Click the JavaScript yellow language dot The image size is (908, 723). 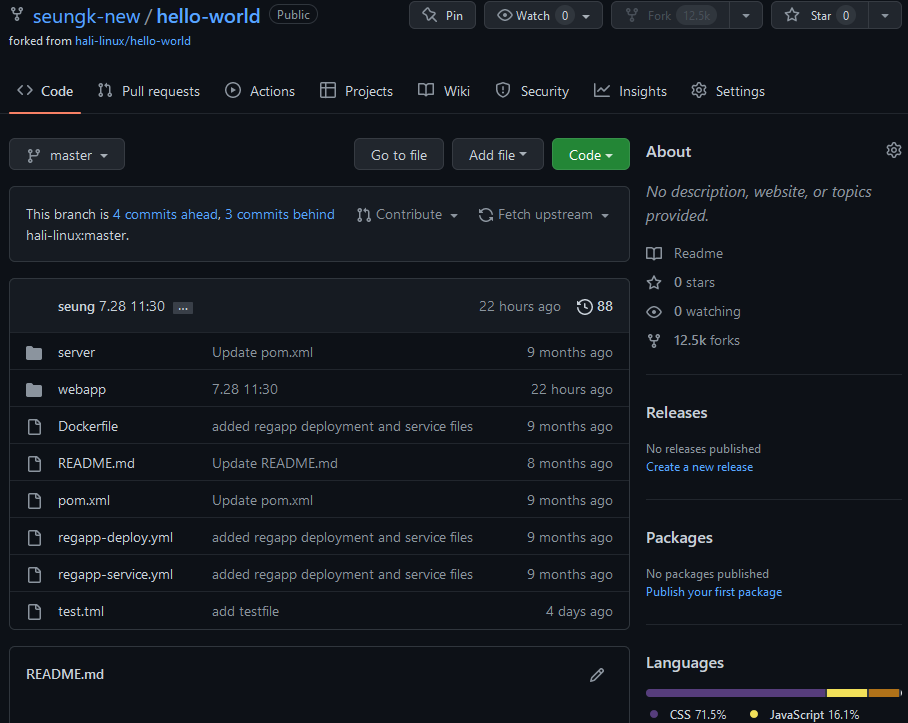pyautogui.click(x=753, y=714)
